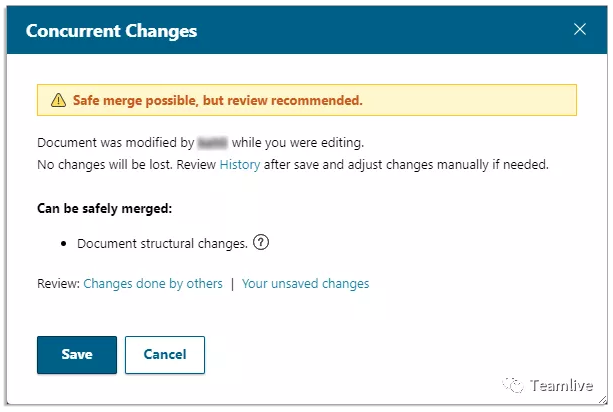The image size is (613, 412).
Task: Open Your unsaved changes link
Action: [305, 283]
